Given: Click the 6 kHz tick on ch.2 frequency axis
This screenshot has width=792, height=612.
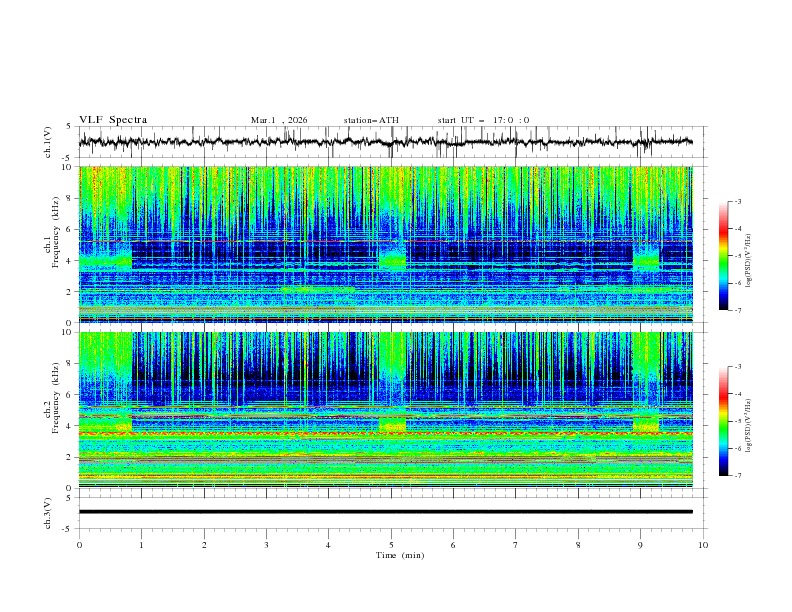Looking at the screenshot, I should tap(69, 395).
